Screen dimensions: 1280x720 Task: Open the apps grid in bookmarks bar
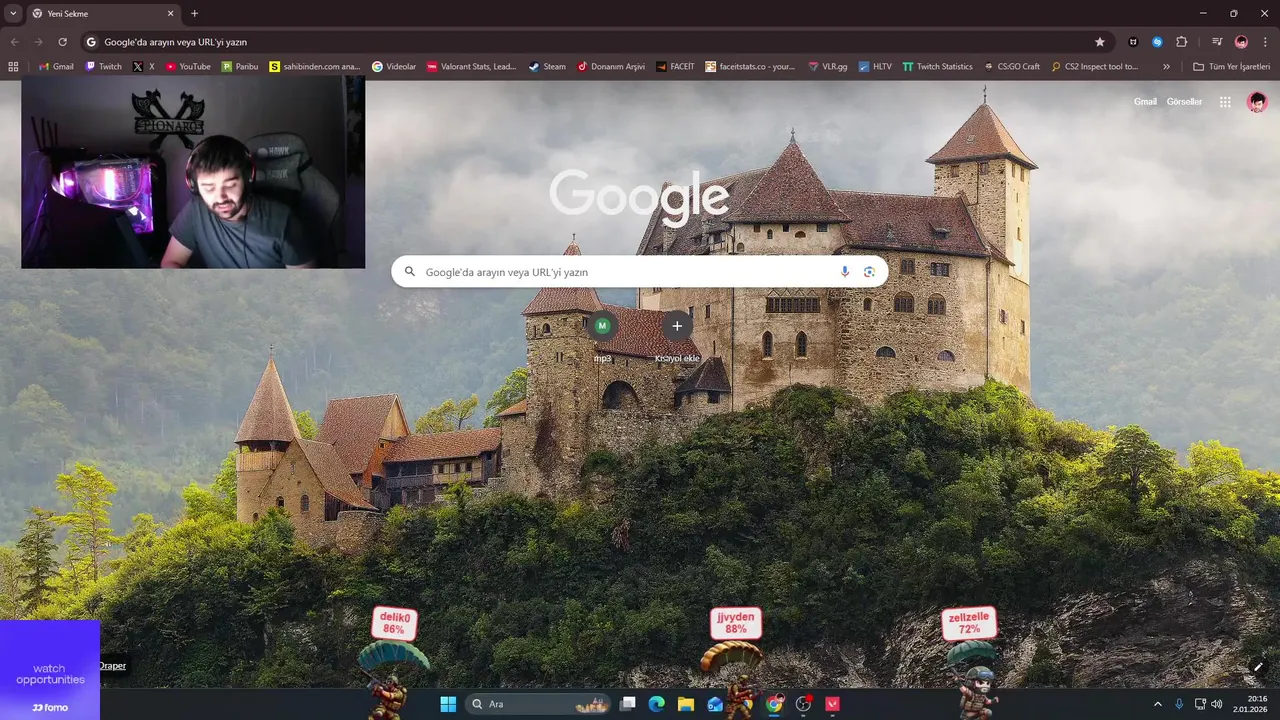point(13,67)
